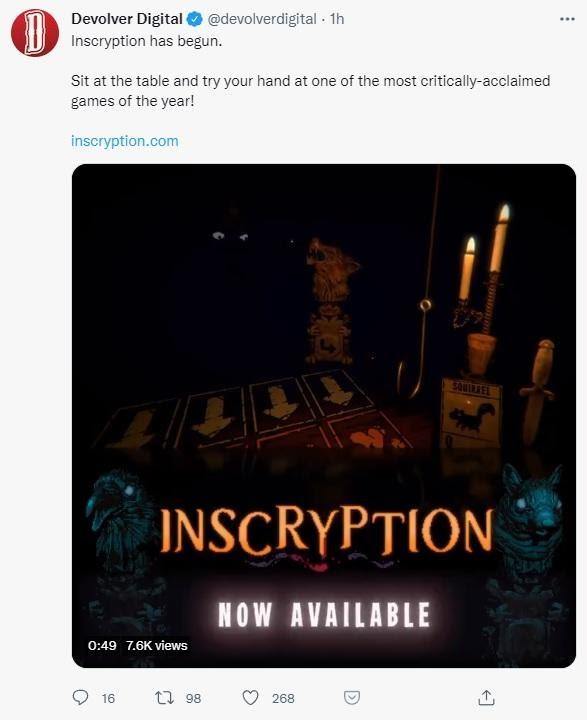Visit the inscryption.com link
This screenshot has height=720, width=587.
[124, 141]
